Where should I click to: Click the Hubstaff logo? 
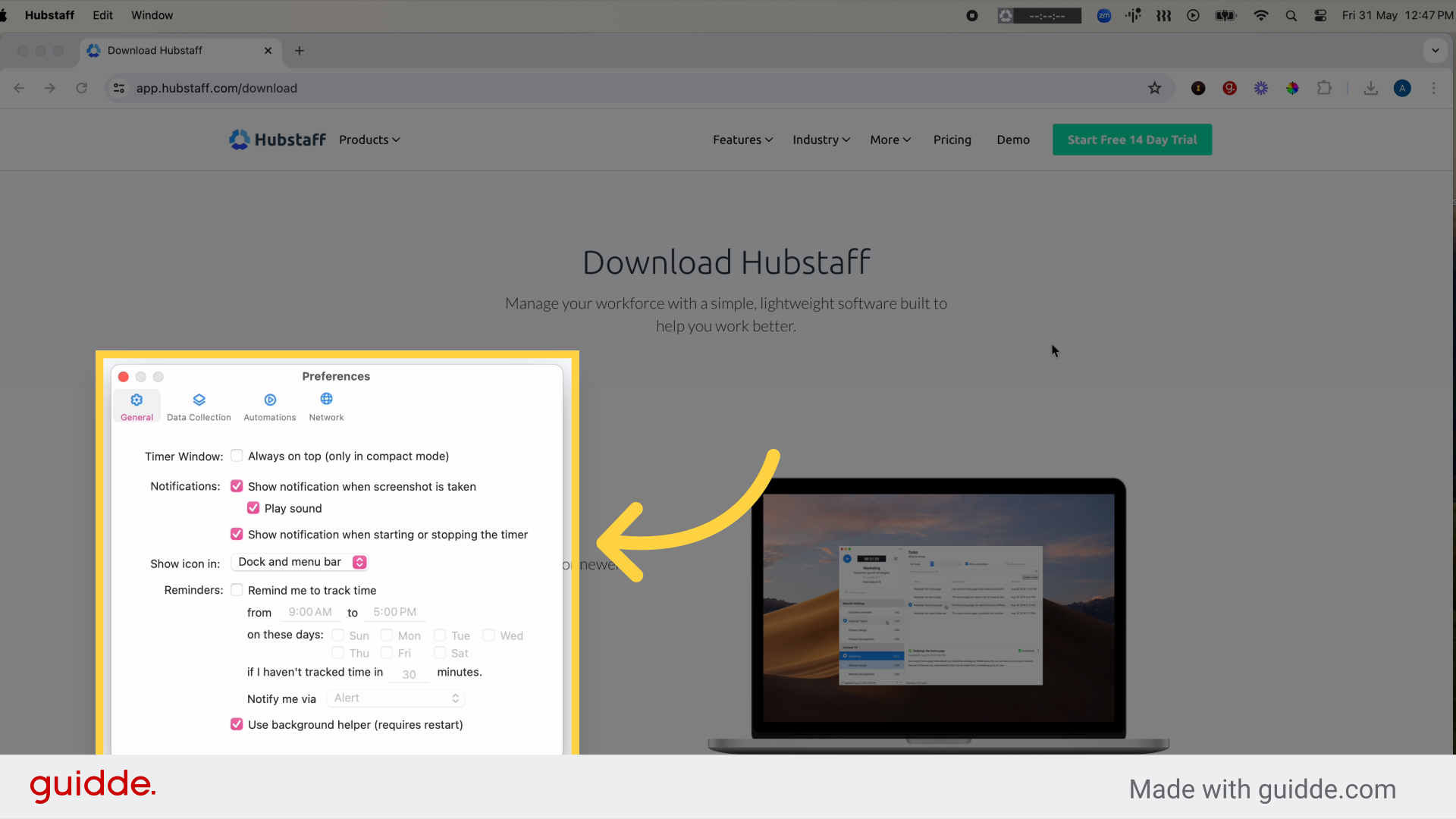tap(277, 140)
